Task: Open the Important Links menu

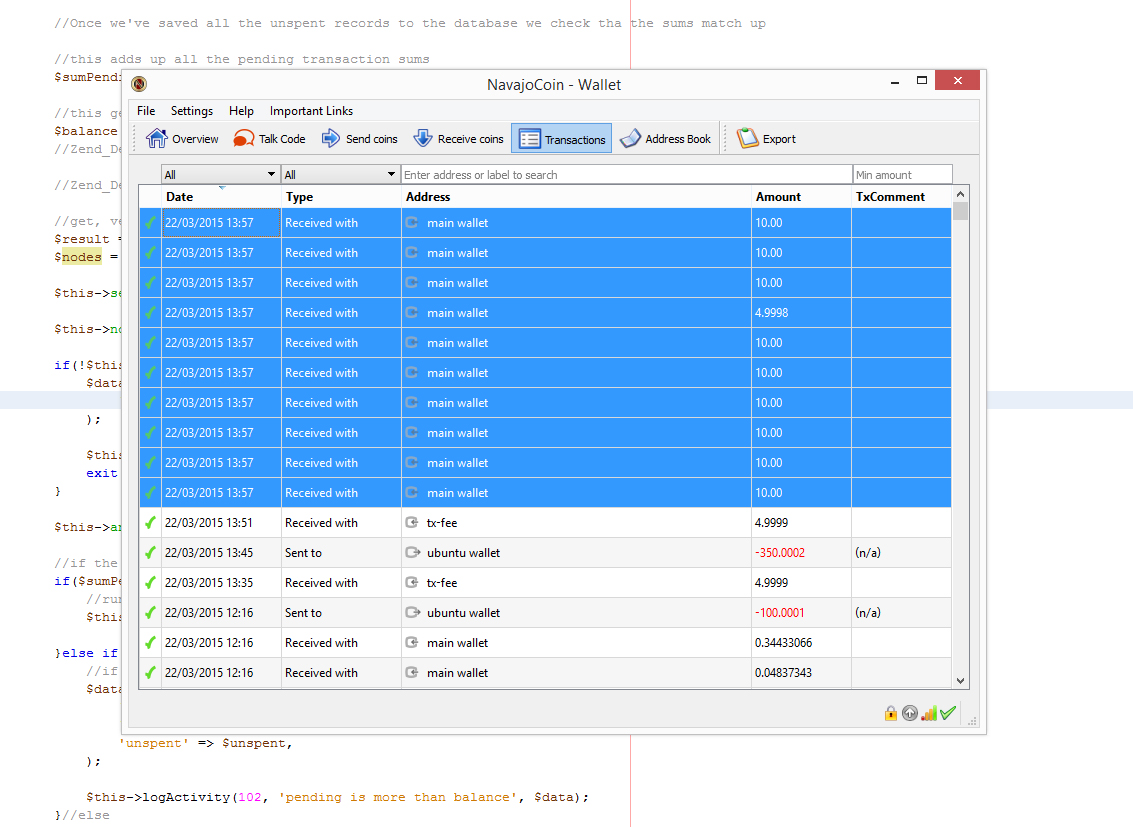Action: [x=311, y=111]
